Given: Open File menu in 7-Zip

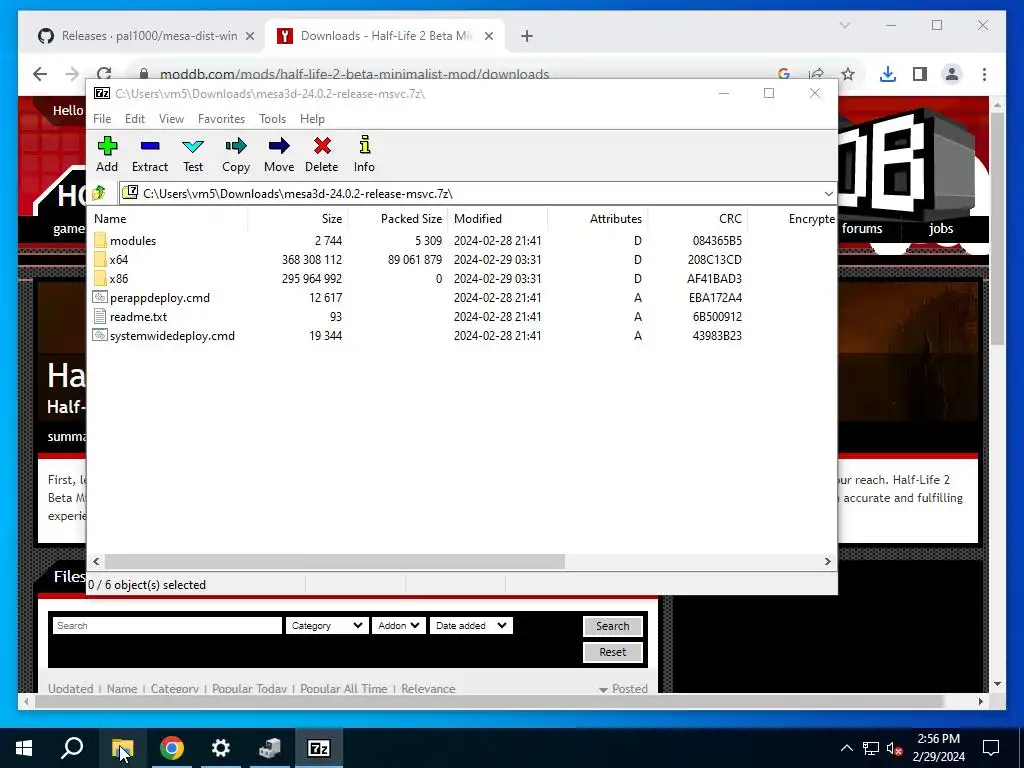Looking at the screenshot, I should pos(102,119).
